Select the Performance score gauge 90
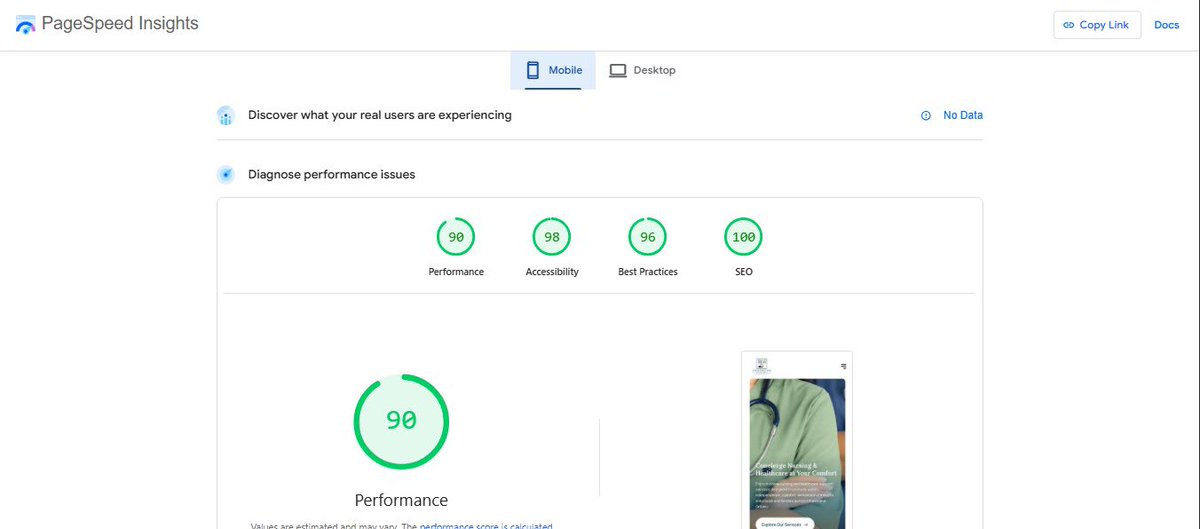This screenshot has width=1200, height=529. [456, 237]
